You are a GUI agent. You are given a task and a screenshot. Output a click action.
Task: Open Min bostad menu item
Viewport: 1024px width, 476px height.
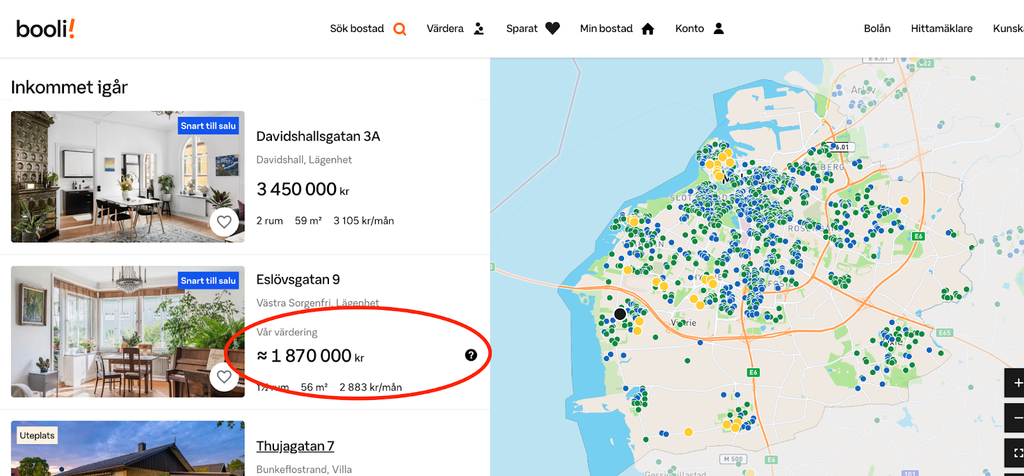[606, 29]
